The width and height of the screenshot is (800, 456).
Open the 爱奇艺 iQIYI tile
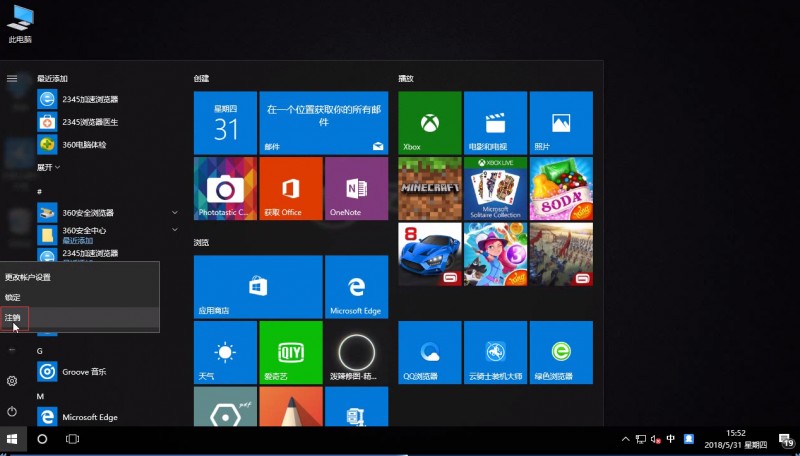[291, 352]
